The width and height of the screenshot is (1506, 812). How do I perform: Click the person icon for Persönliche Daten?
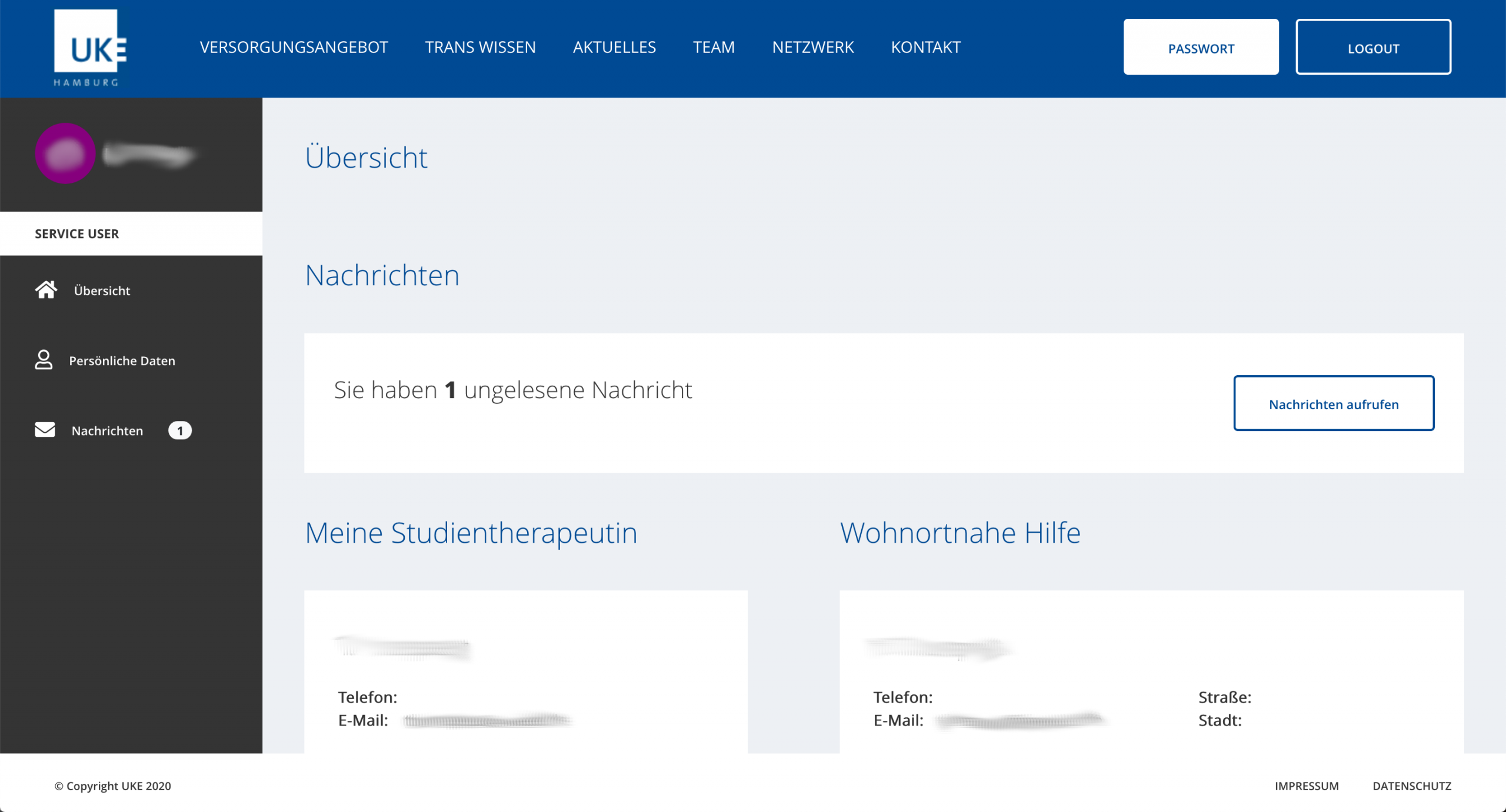[x=44, y=360]
